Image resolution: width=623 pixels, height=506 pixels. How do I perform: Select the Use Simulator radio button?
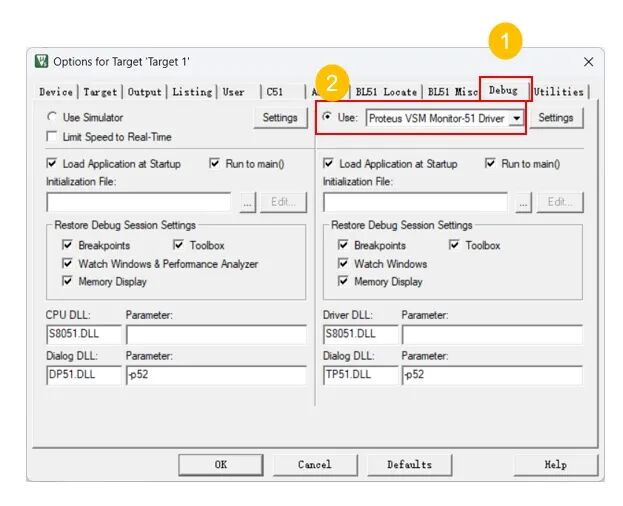click(x=52, y=117)
